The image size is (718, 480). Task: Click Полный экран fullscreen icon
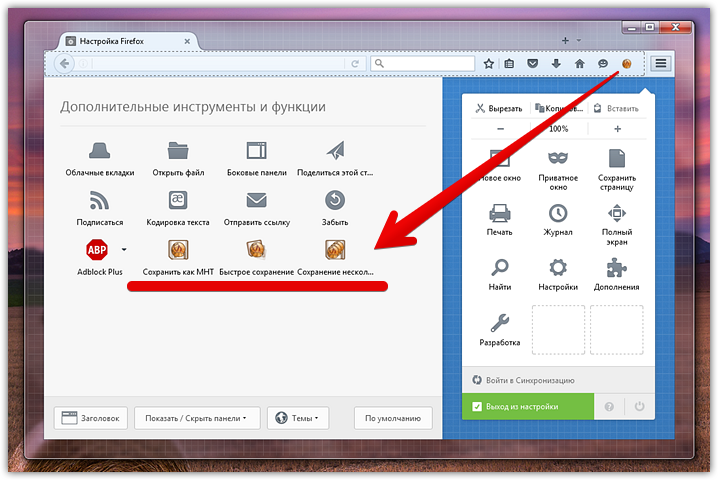coord(617,213)
